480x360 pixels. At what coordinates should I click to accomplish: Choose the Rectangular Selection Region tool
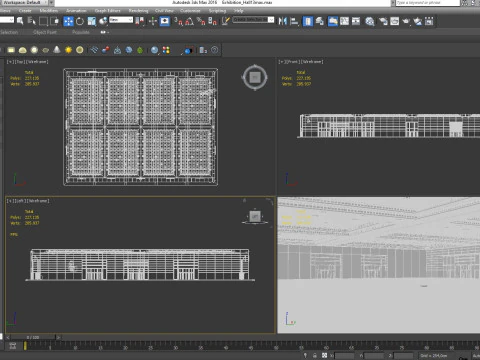click(43, 21)
